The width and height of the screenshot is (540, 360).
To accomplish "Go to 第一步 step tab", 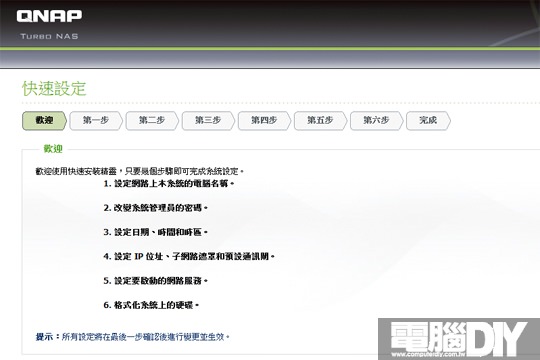I will 96,121.
